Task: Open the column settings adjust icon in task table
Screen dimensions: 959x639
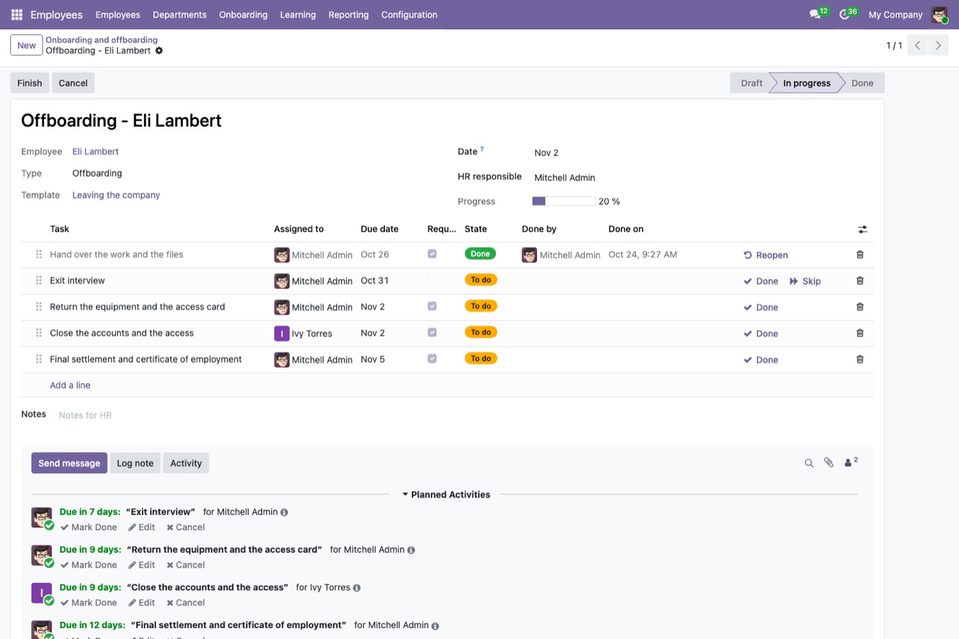Action: 862,229
